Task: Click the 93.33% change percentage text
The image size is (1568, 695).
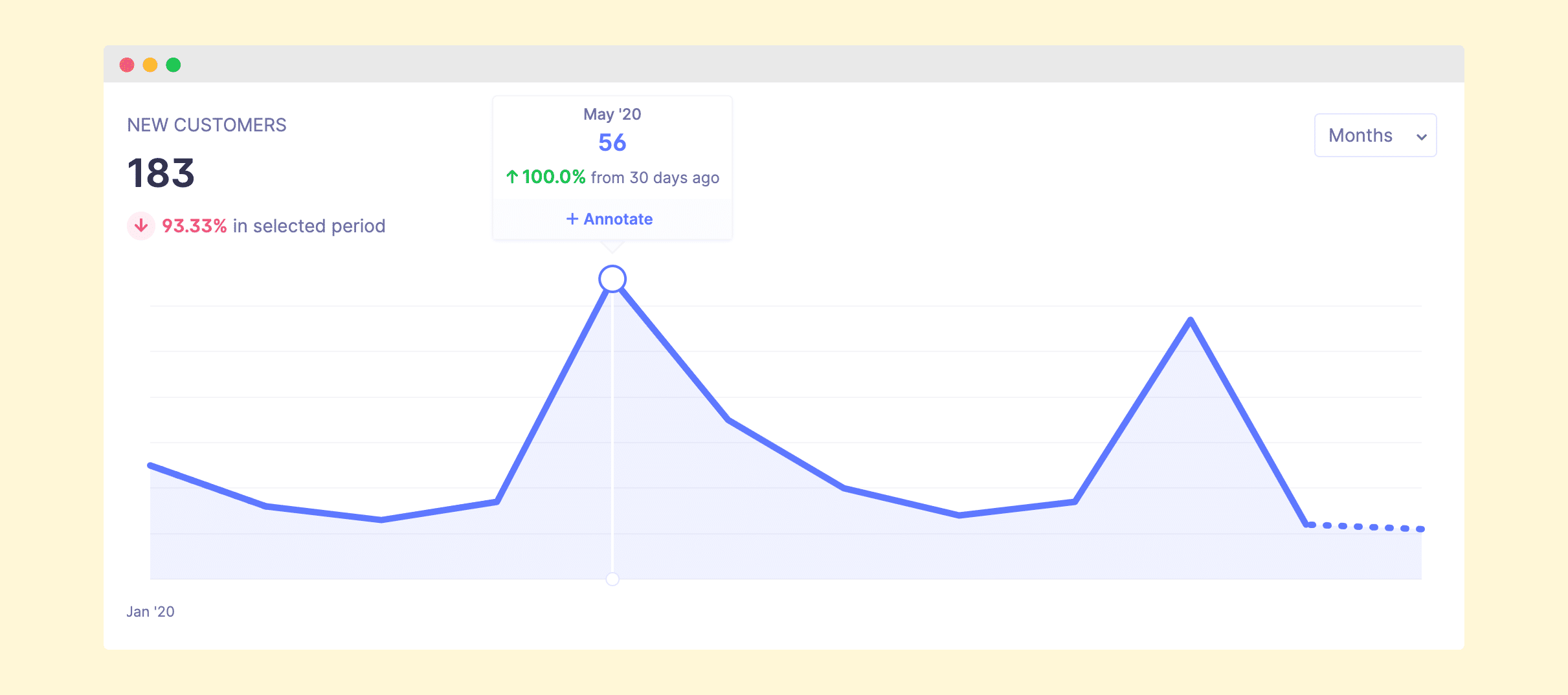Action: pos(194,226)
